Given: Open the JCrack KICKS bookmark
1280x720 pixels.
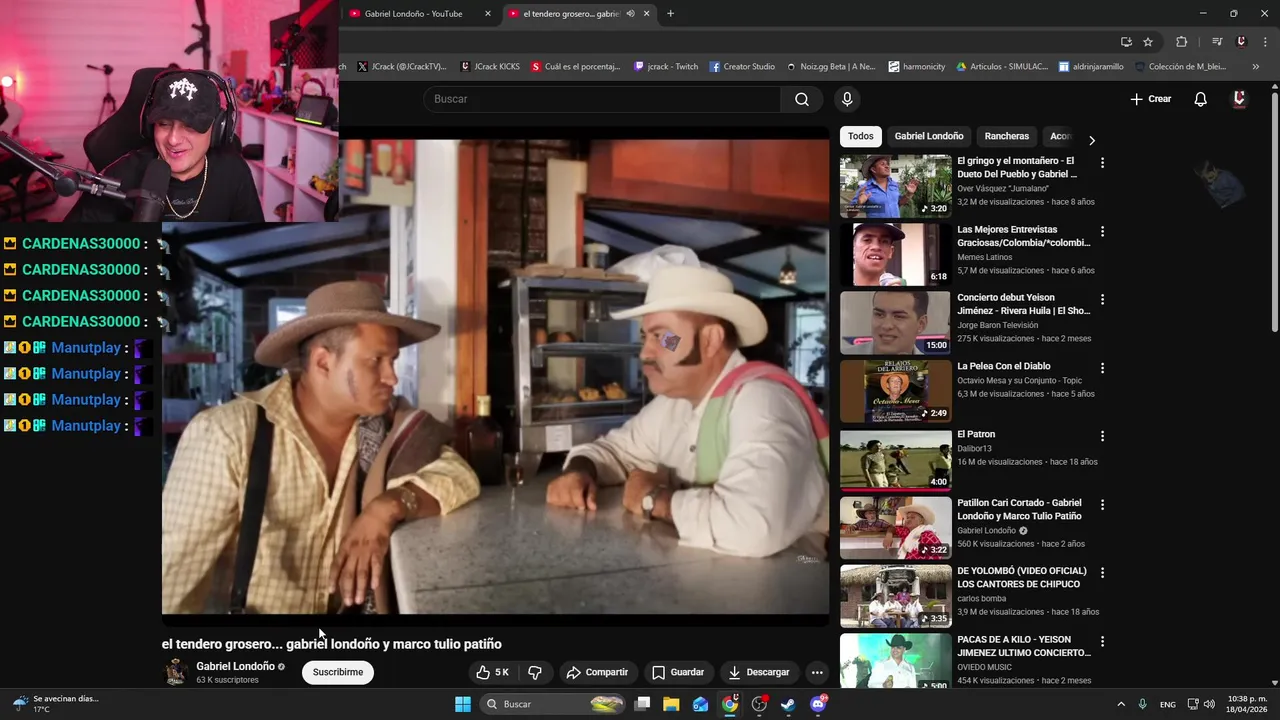Looking at the screenshot, I should [x=490, y=66].
